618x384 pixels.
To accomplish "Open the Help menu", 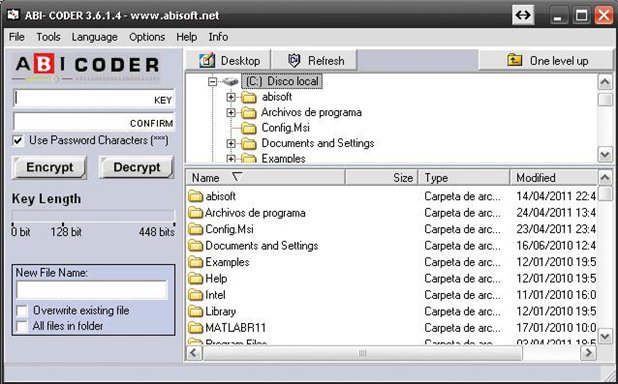I will coord(186,37).
